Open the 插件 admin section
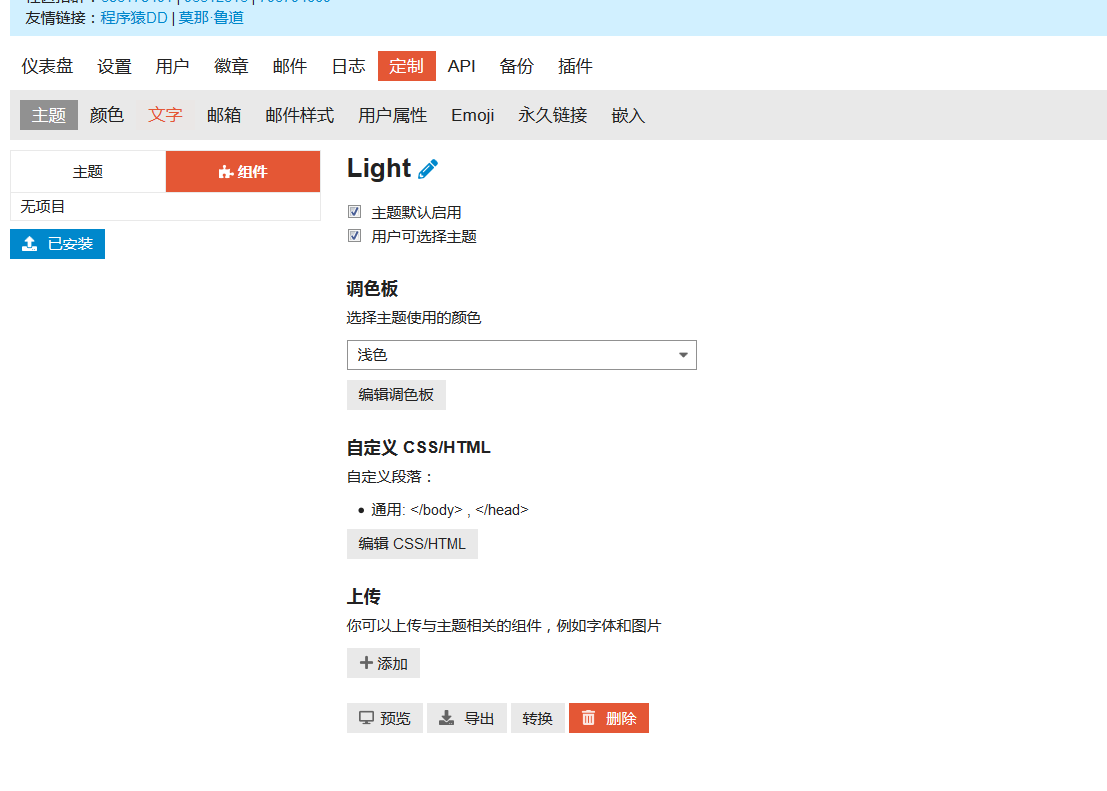The image size is (1107, 791). [x=575, y=66]
